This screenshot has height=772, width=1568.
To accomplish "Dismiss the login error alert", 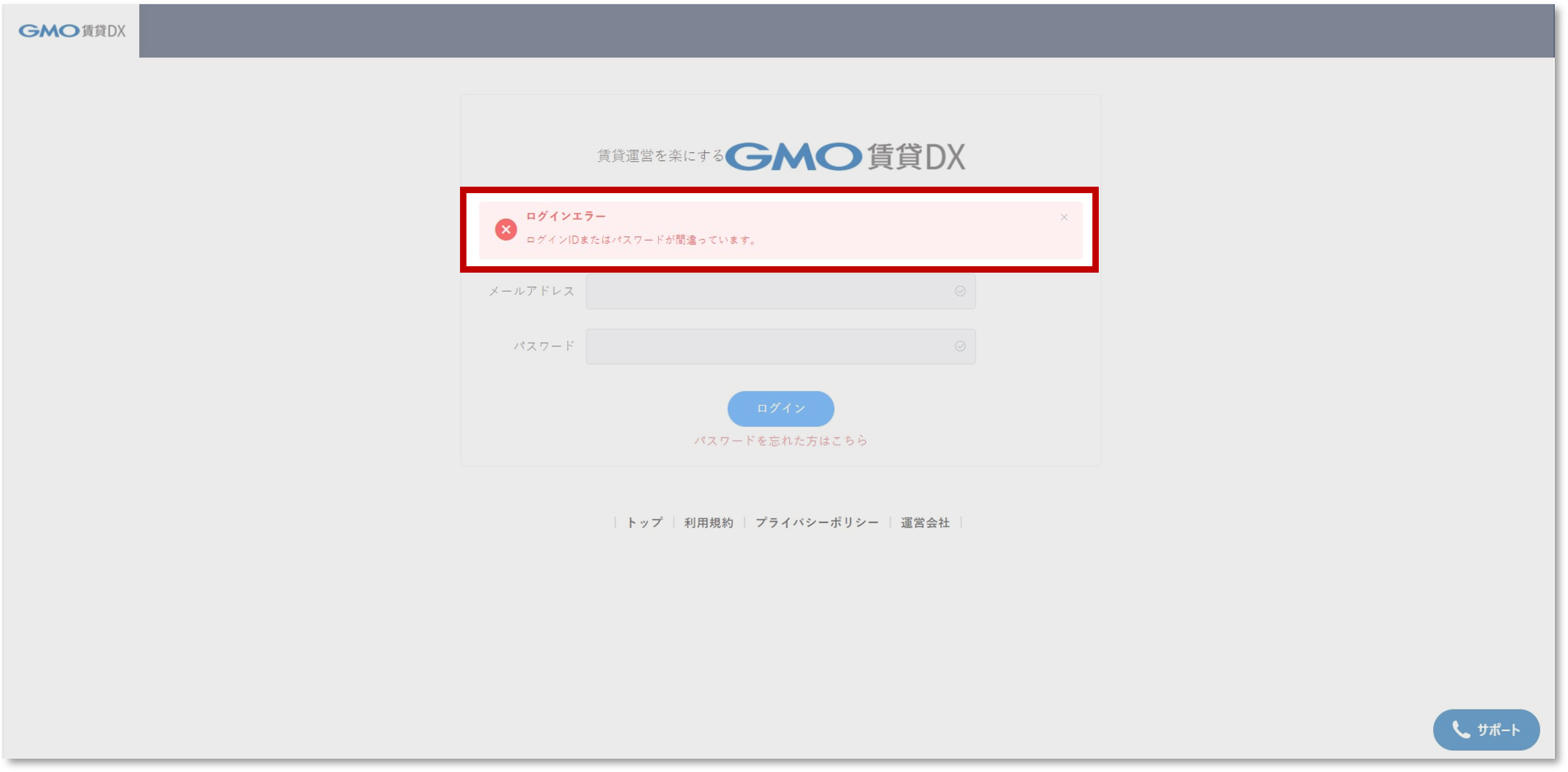I will click(1064, 217).
